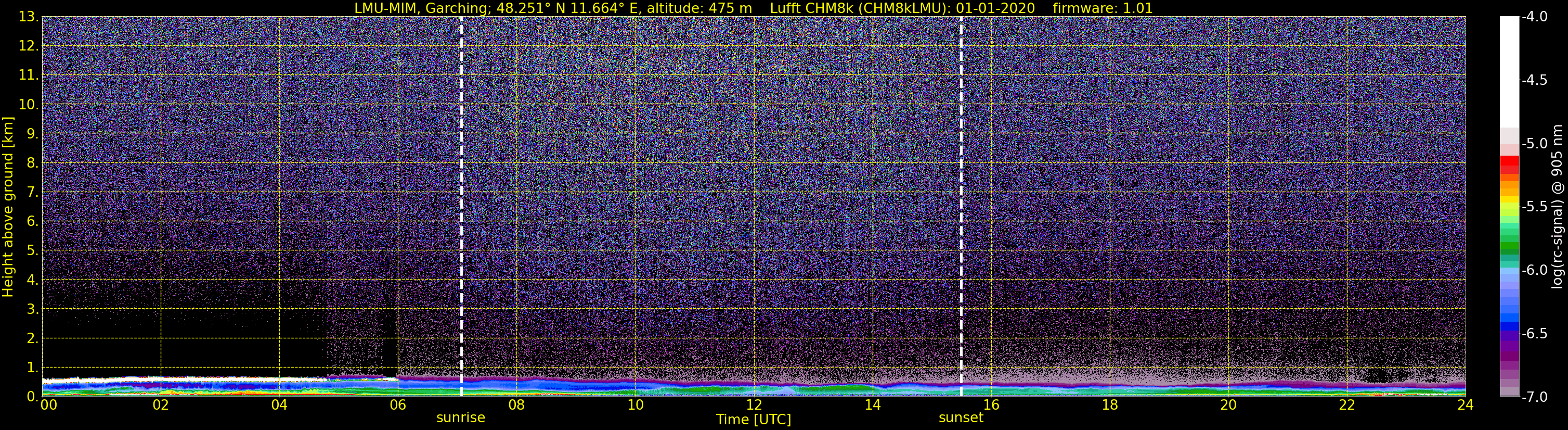This screenshot has height=430, width=1568.
Task: Click the colorbar tick label -4.0
Action: coord(1534,17)
